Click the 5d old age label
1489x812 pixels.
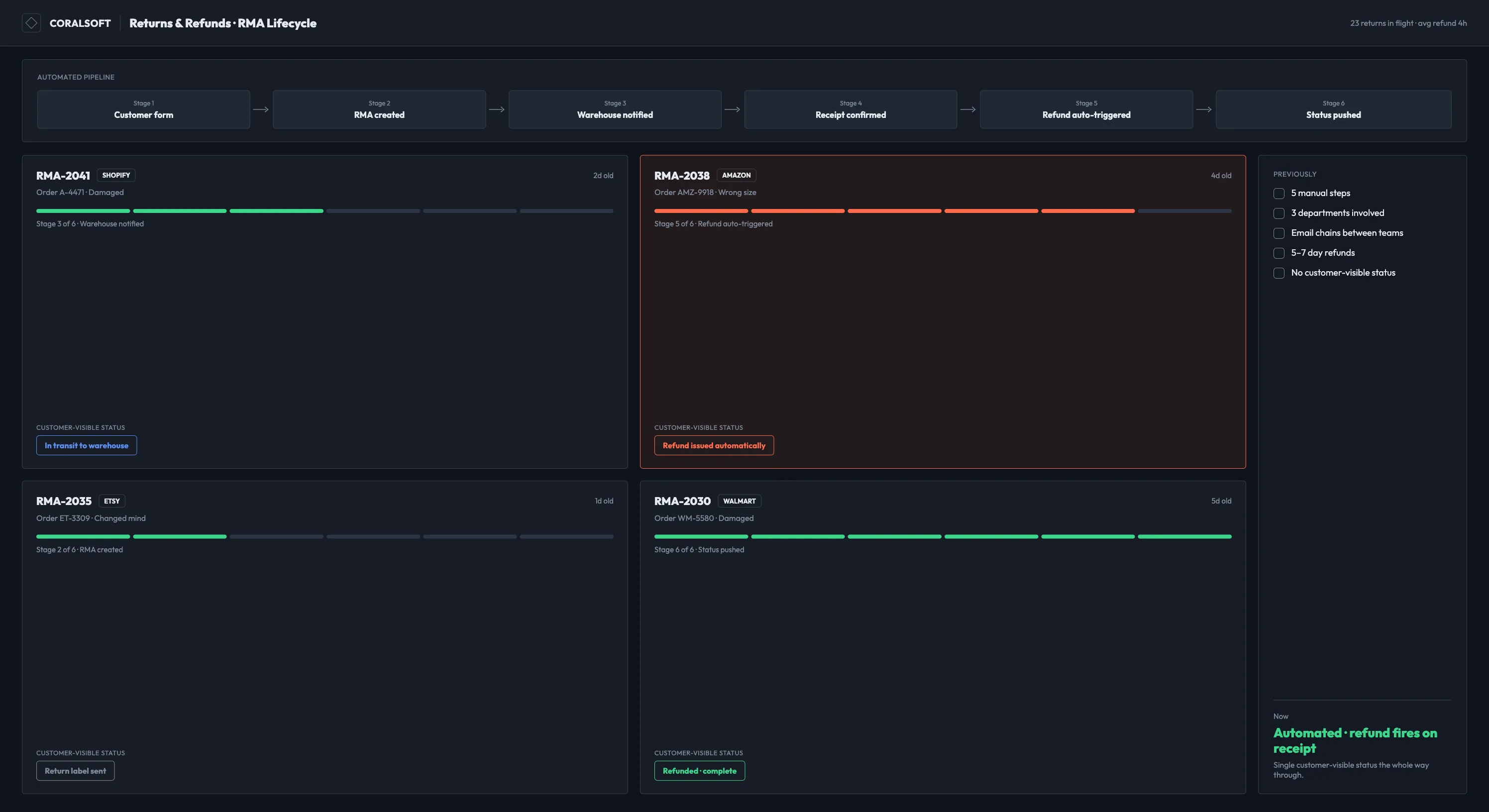(x=1221, y=501)
